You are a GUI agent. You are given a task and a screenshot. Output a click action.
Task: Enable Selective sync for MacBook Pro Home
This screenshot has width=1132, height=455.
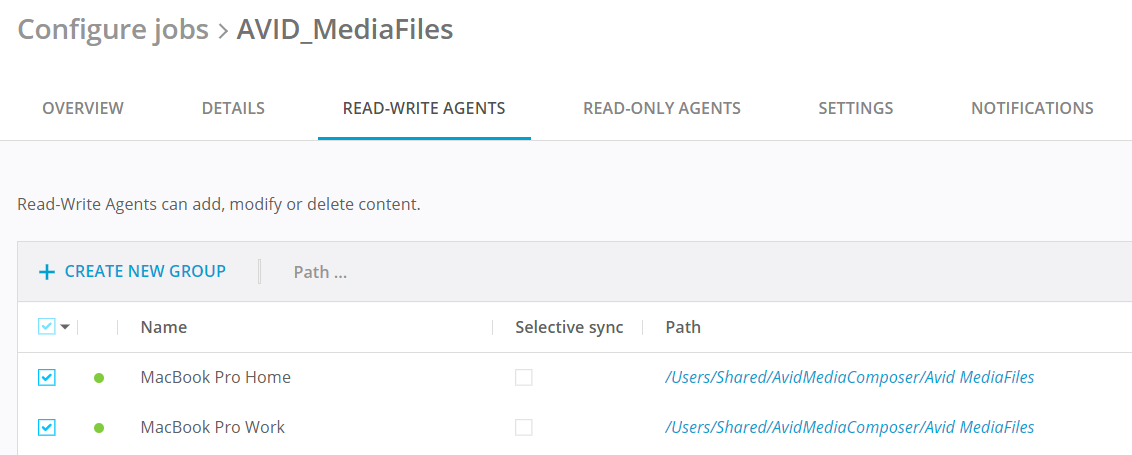click(x=524, y=378)
